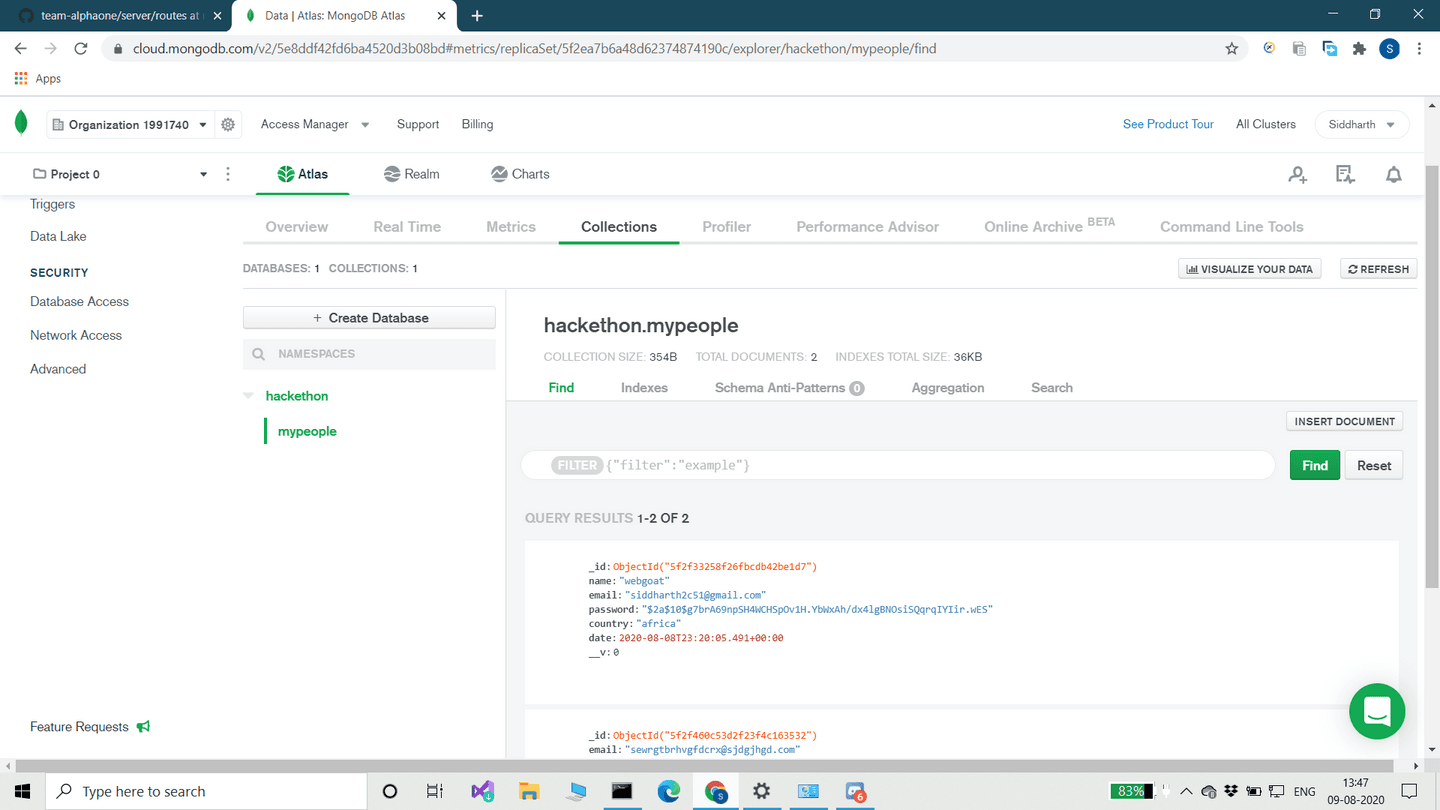Collapse the hackethon database tree

click(x=249, y=396)
